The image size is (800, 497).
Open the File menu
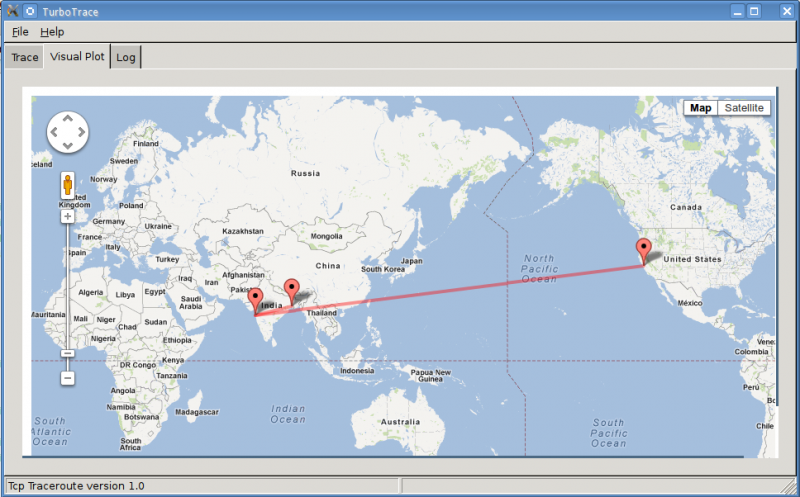pos(20,32)
